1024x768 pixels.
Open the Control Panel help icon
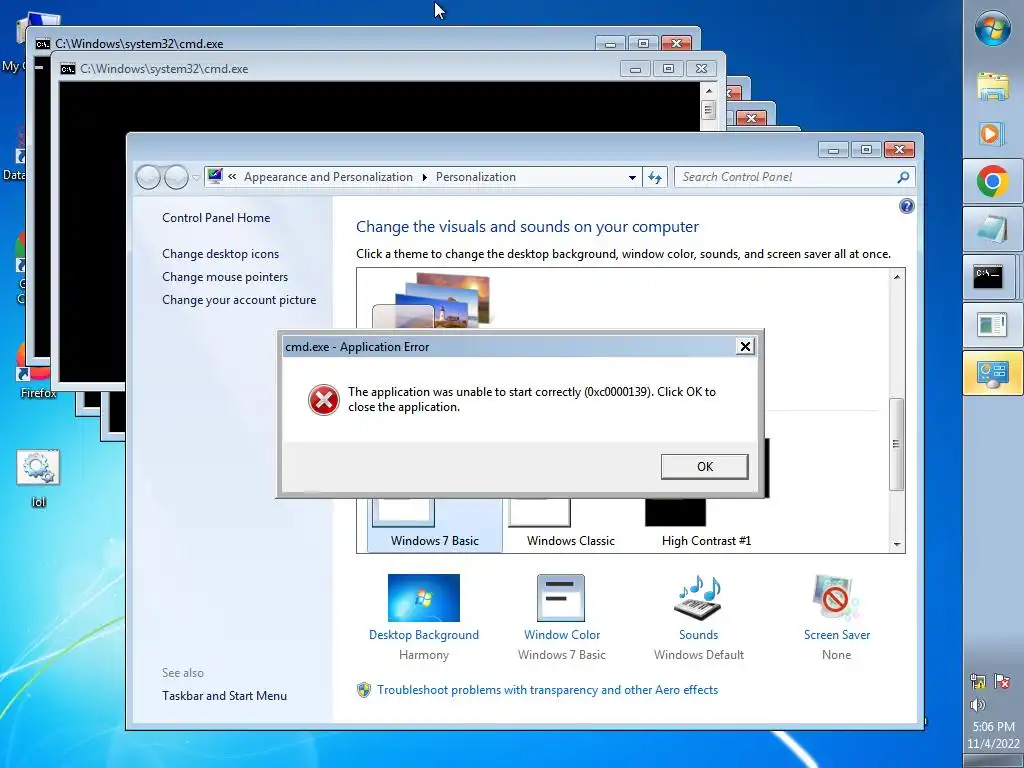pos(906,206)
